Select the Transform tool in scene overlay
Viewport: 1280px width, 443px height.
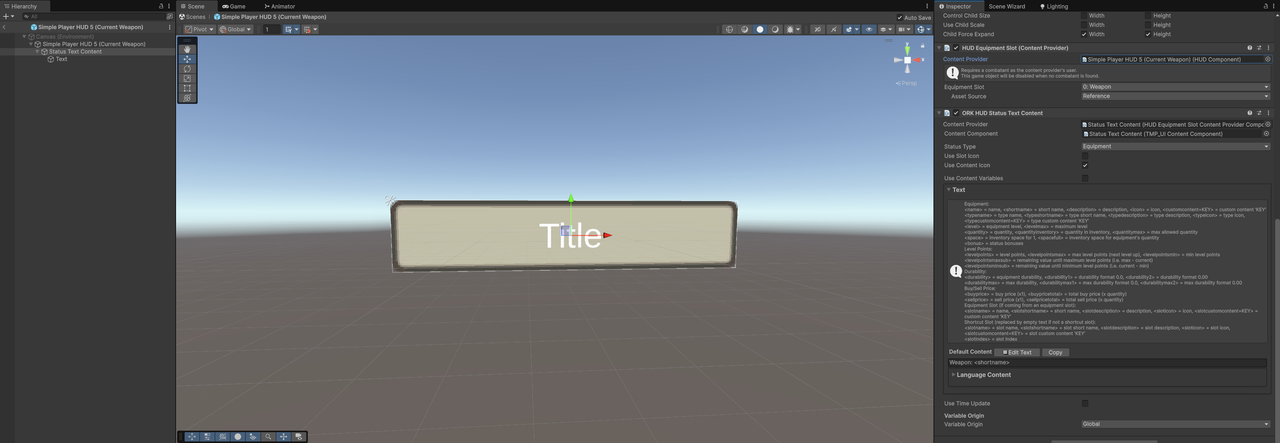187,98
